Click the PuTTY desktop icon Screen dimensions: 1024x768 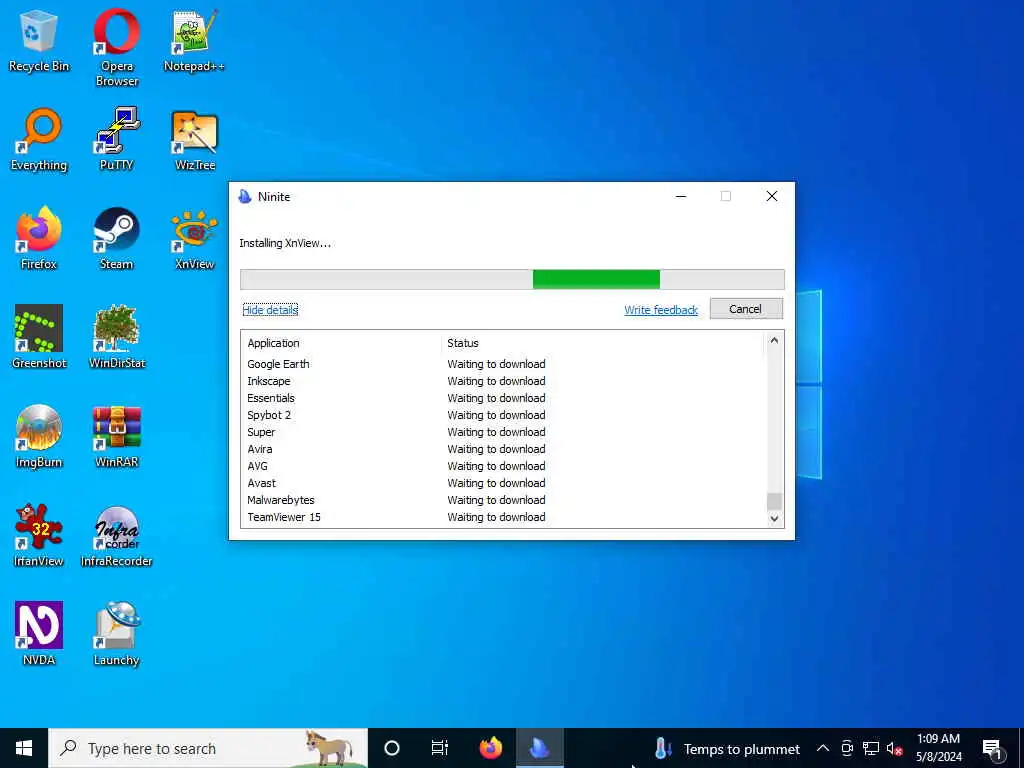click(117, 139)
